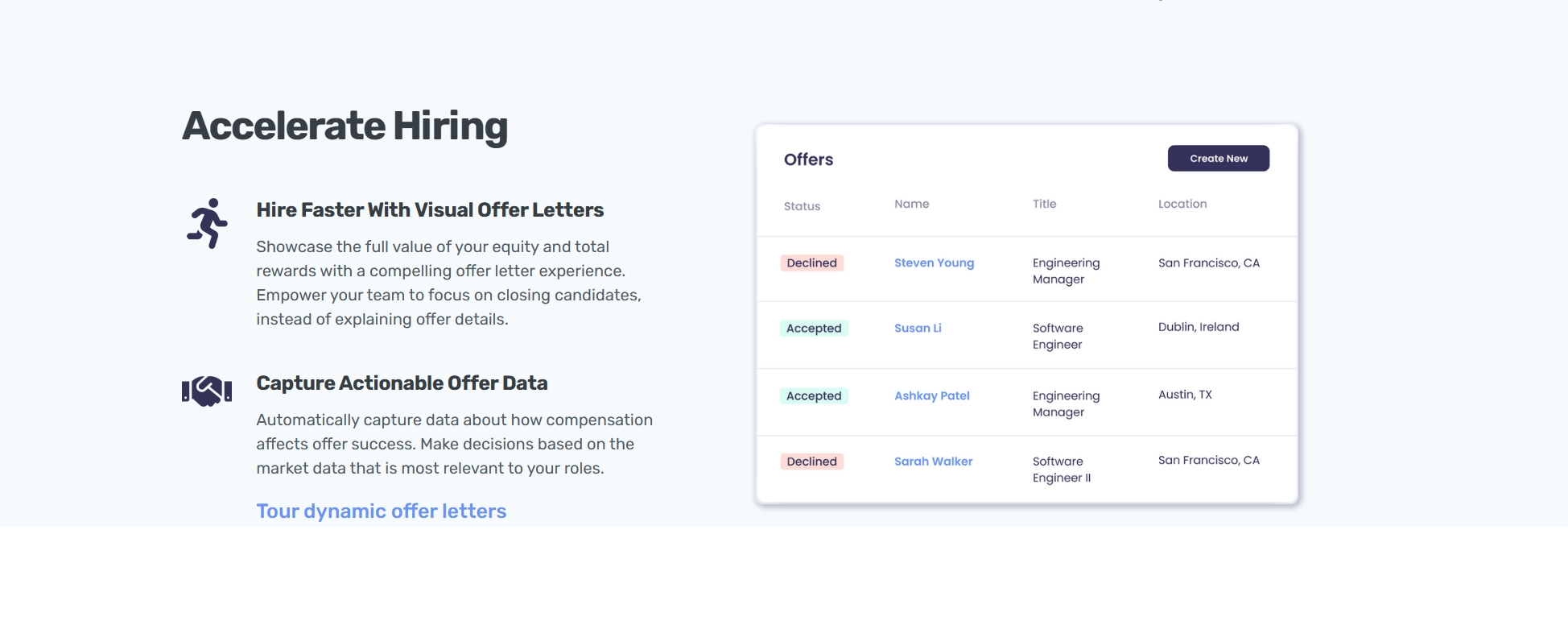Open Ashkay Patel's offer
Screen dimensions: 1568x625
click(931, 395)
